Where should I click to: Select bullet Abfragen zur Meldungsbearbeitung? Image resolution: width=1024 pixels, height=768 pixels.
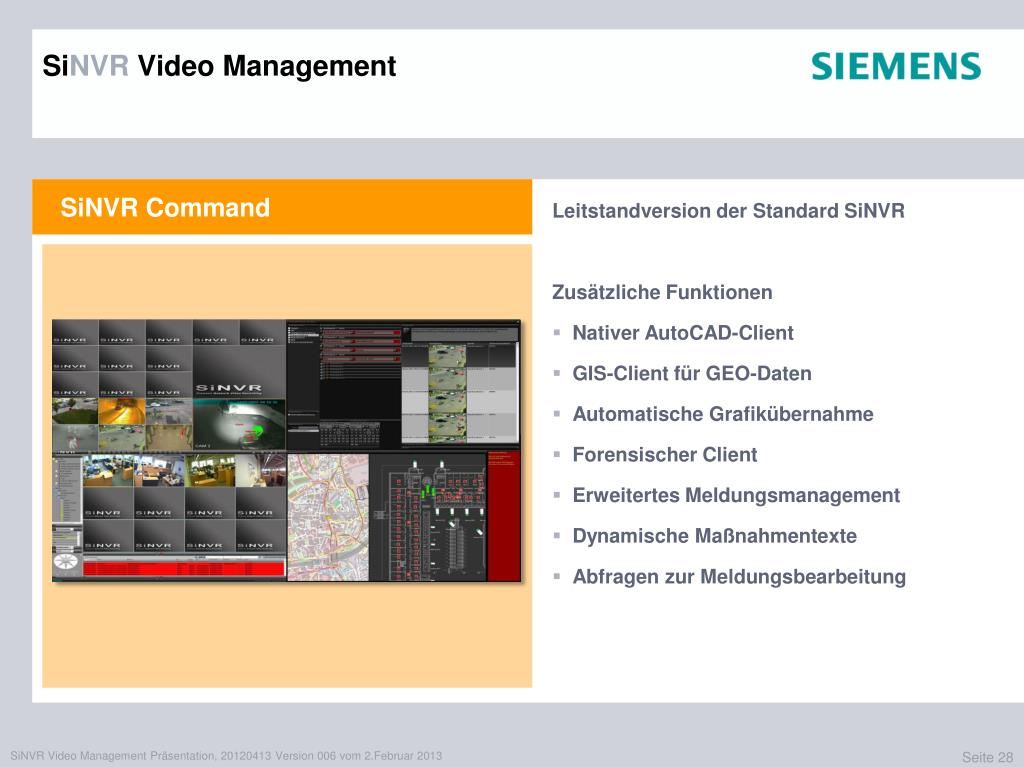(739, 577)
